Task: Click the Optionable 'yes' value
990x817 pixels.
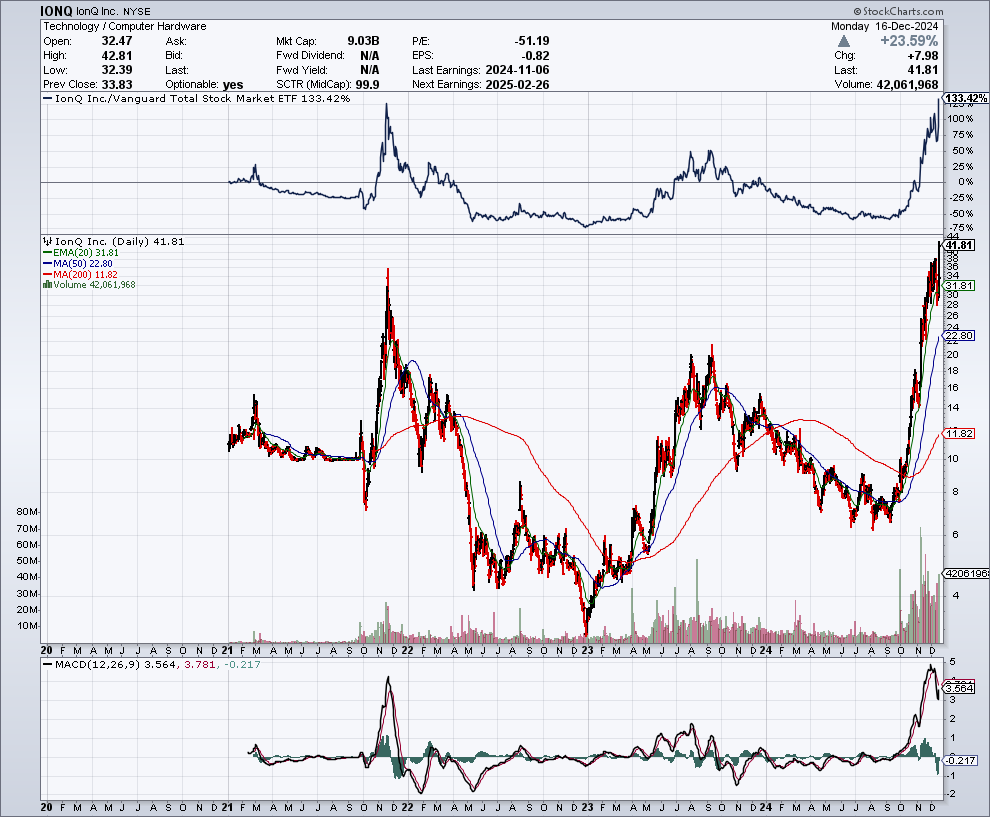Action: [233, 85]
